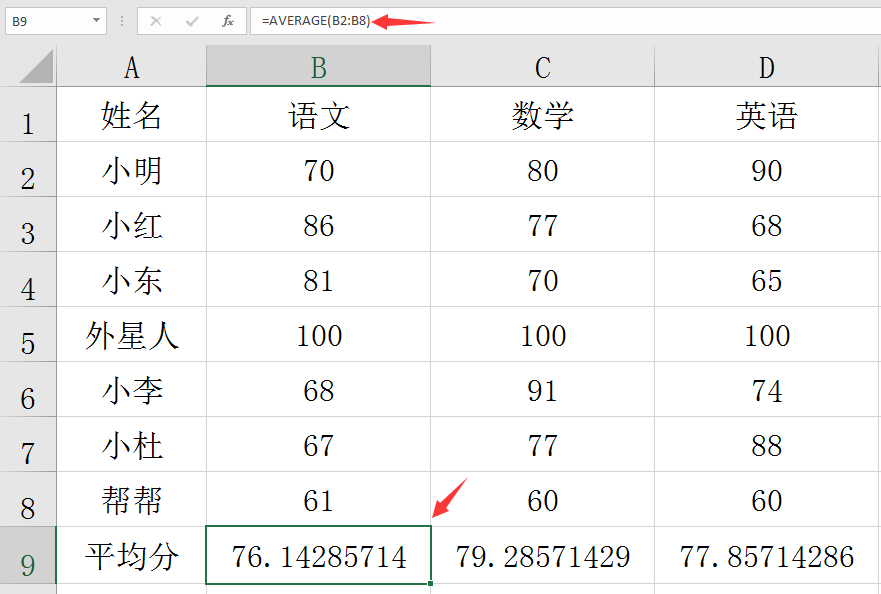Click 小东's 数学 score 70
881x594 pixels.
(x=543, y=279)
